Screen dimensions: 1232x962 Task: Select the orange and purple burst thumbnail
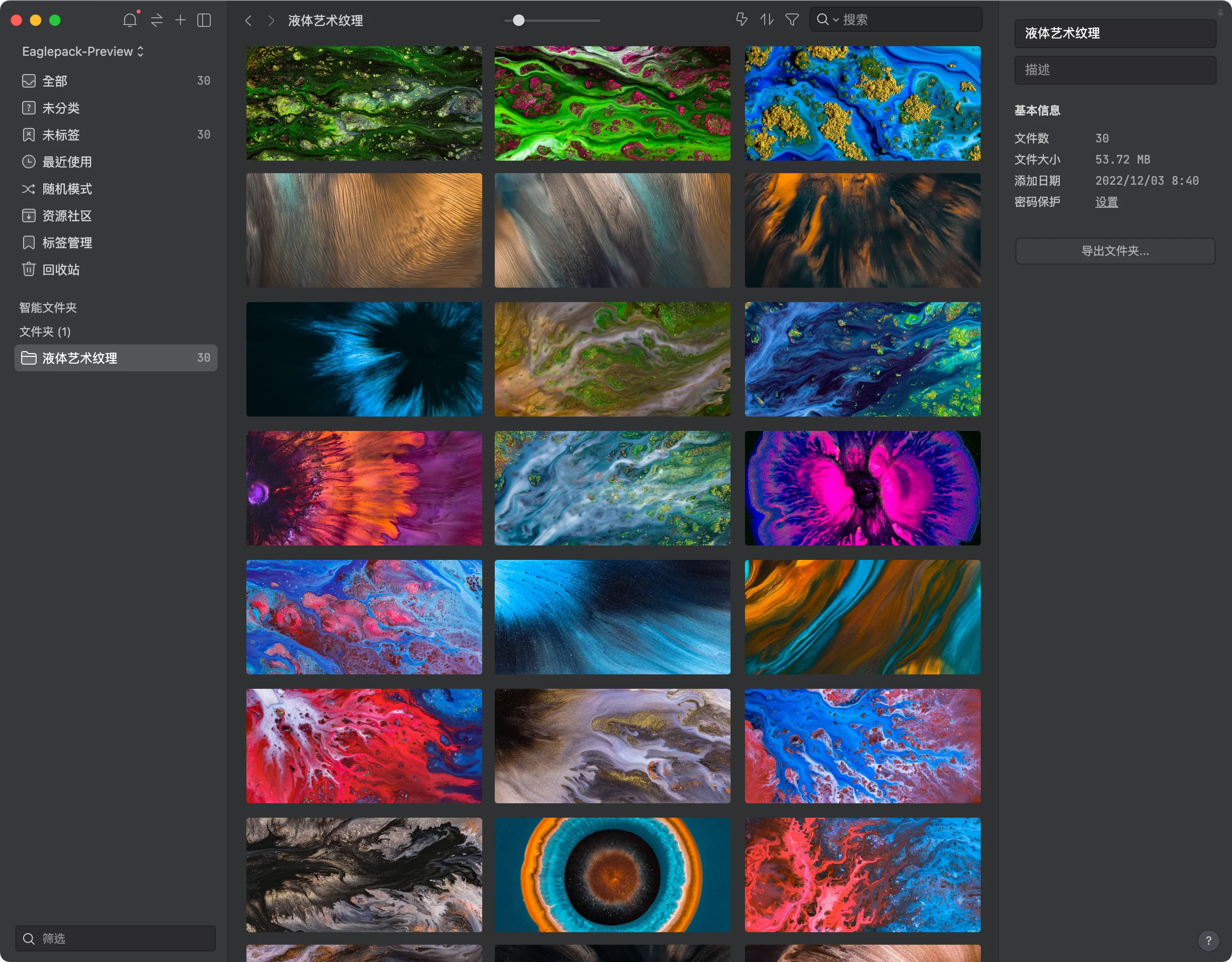(364, 488)
